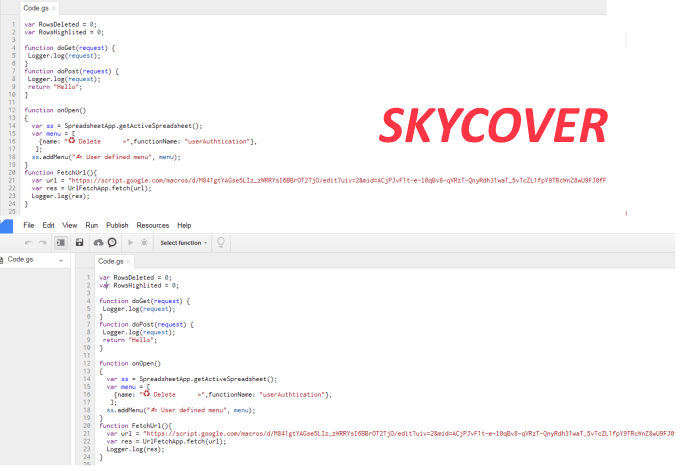Expand the Code.gs sidebar file arrow

[61, 260]
